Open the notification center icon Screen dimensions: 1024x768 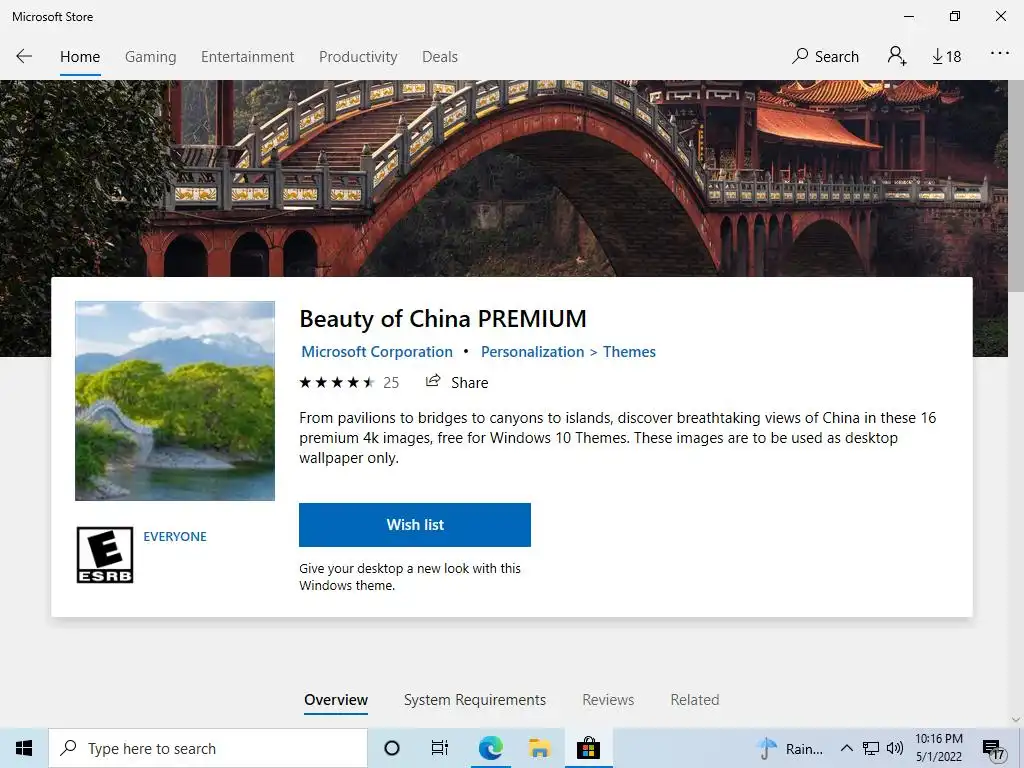(993, 750)
